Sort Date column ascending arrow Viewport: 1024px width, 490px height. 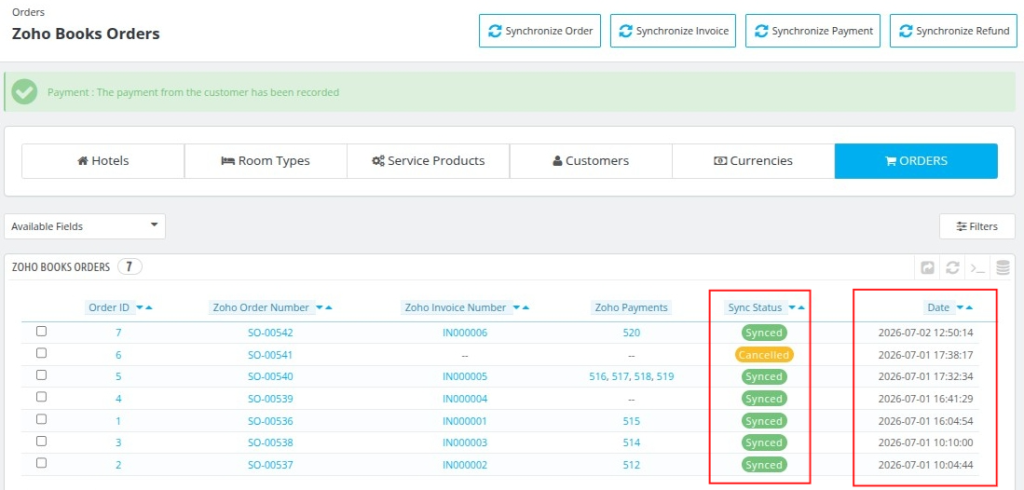point(969,307)
